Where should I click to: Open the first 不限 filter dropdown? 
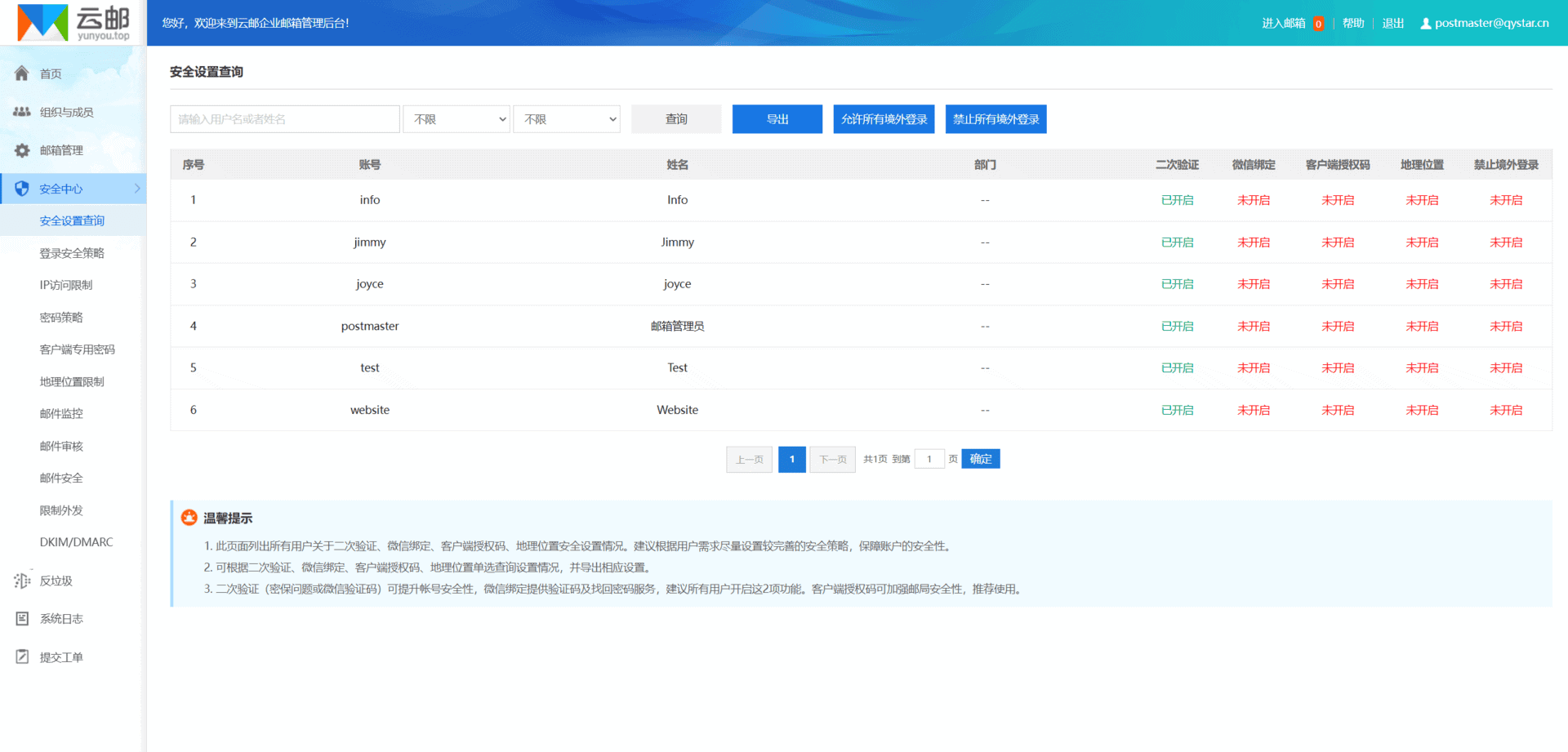456,118
